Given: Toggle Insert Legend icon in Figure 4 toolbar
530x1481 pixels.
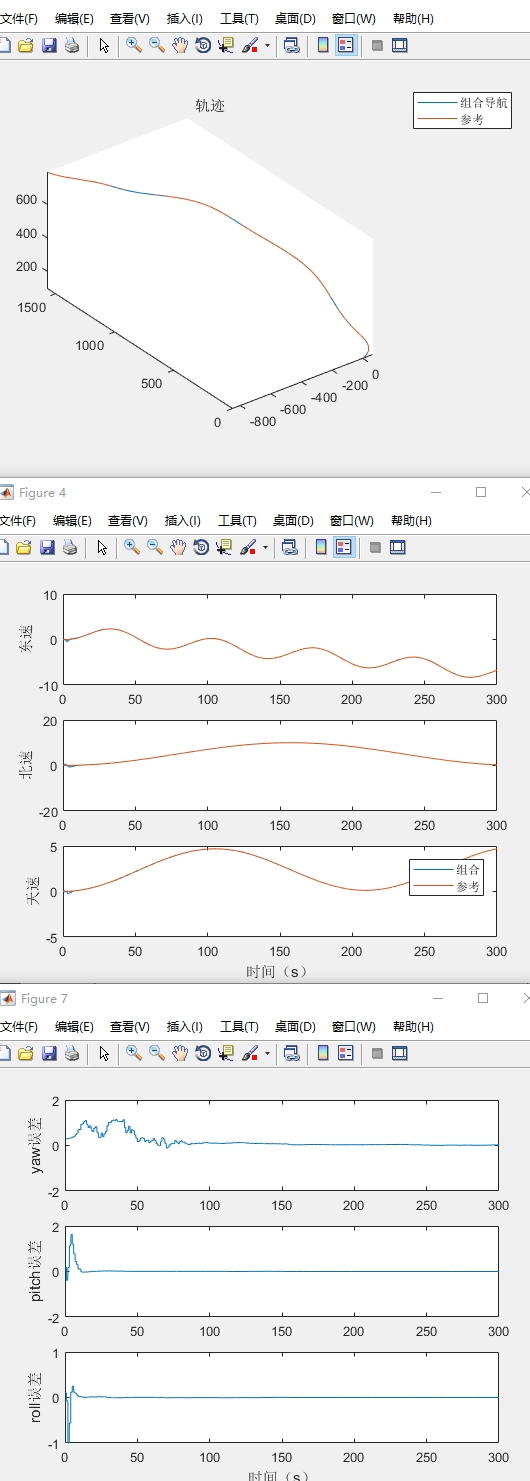Looking at the screenshot, I should [x=345, y=547].
